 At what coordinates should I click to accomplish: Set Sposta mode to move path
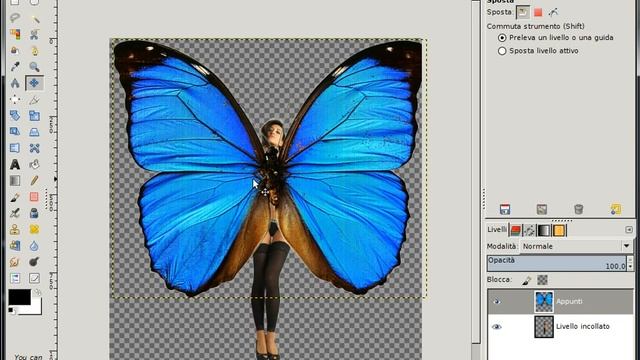553,13
